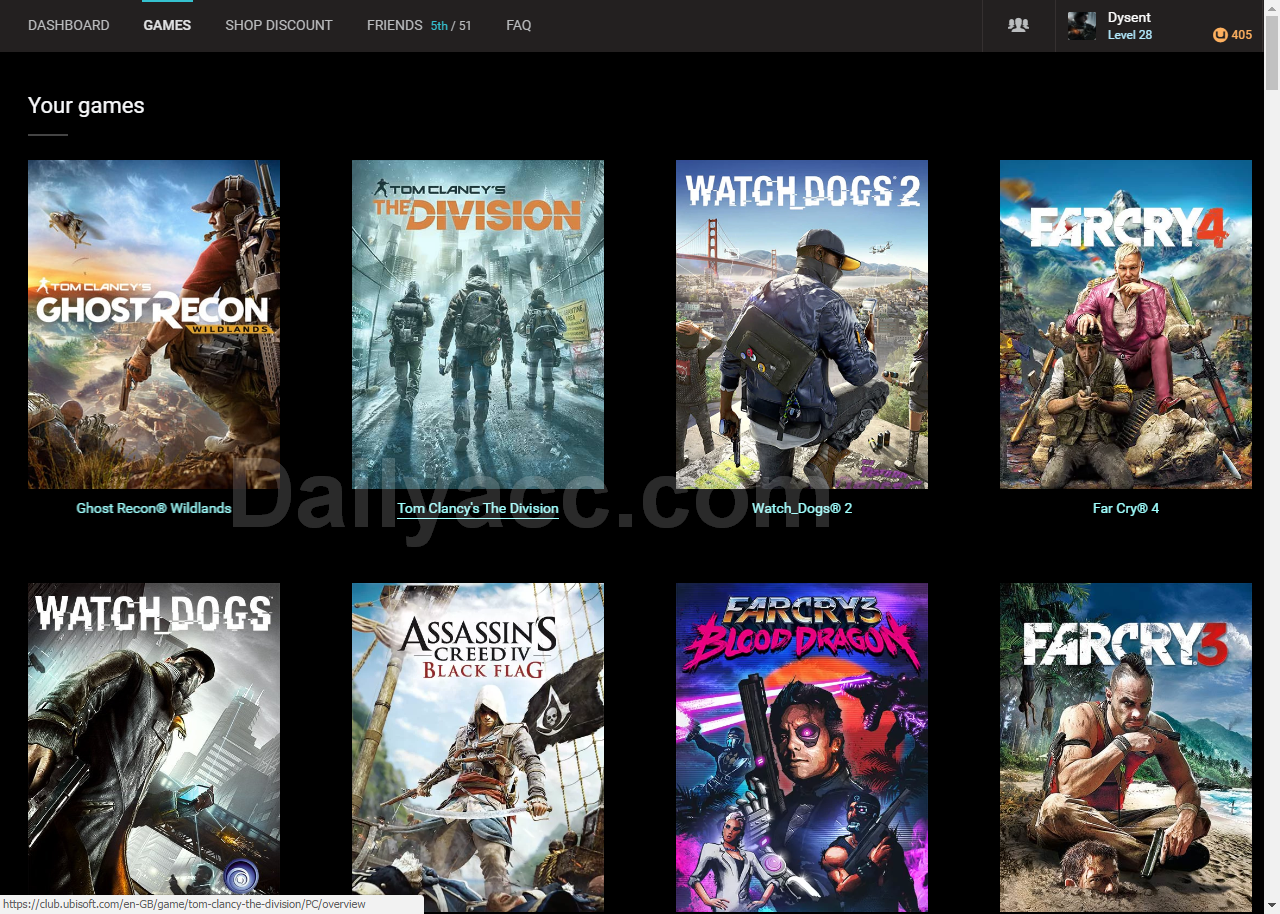Open the FAQ tab
Viewport: 1280px width, 914px height.
pos(519,25)
